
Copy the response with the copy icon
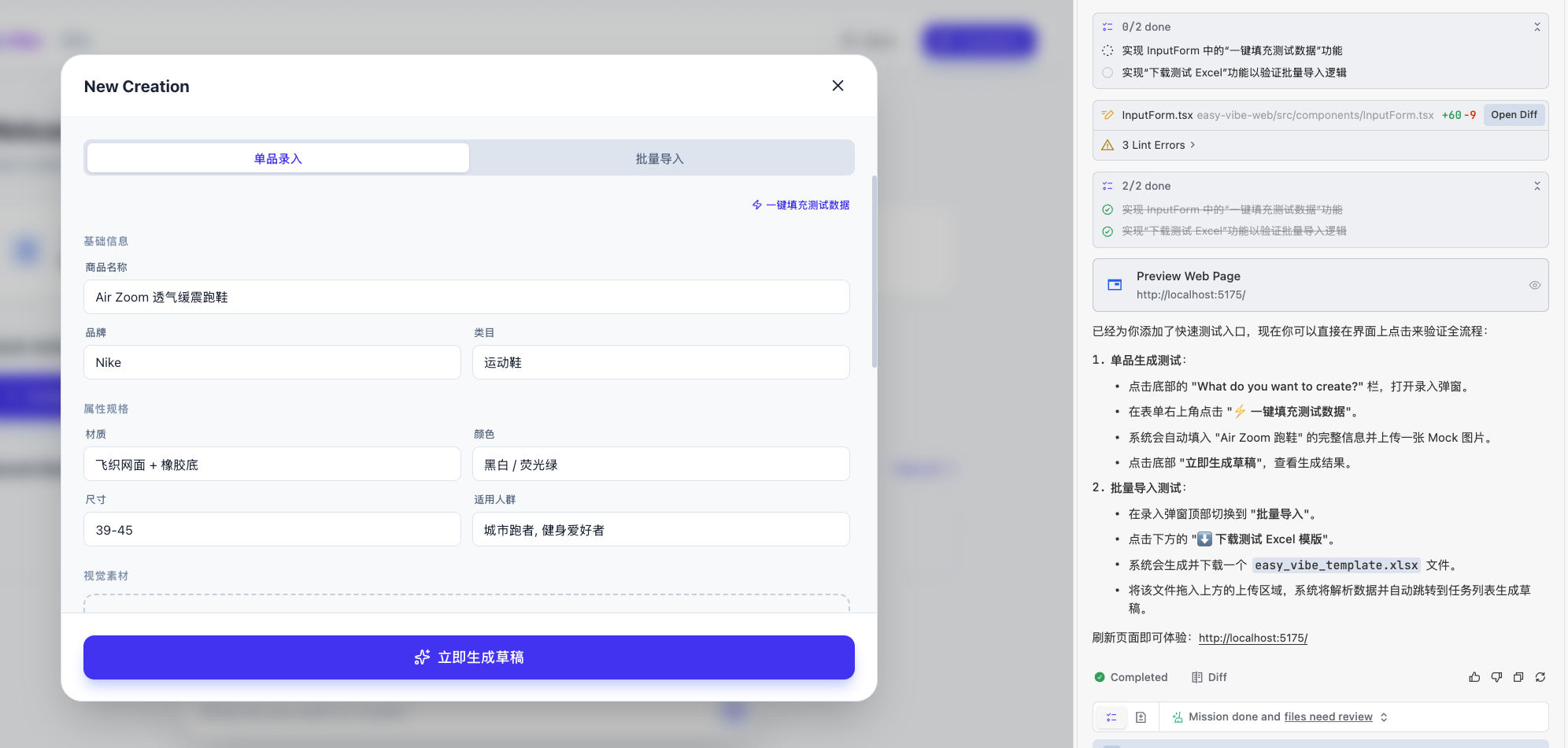1518,677
